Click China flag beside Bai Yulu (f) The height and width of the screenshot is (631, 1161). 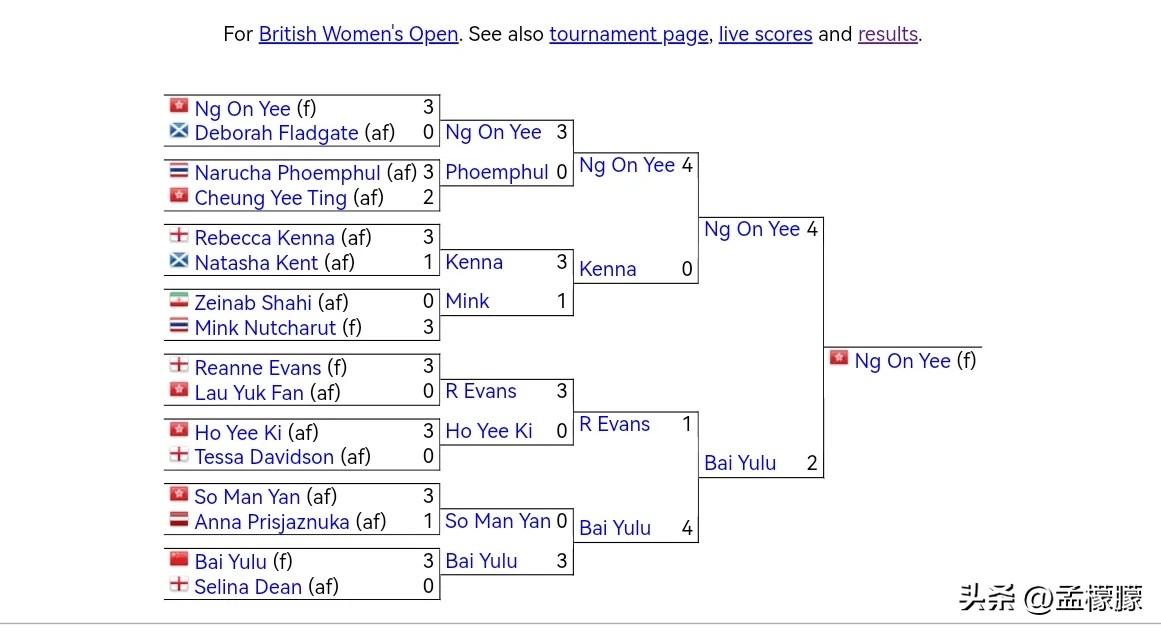179,559
